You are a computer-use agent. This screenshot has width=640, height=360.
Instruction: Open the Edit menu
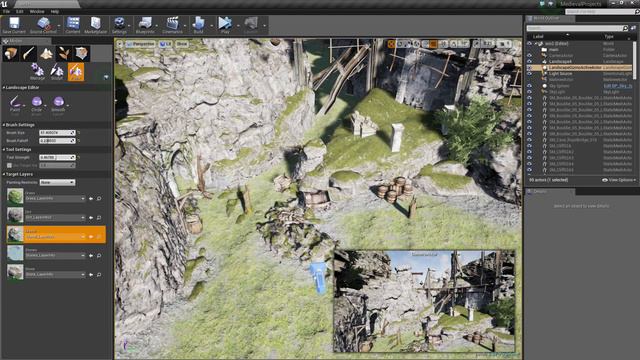tap(20, 11)
